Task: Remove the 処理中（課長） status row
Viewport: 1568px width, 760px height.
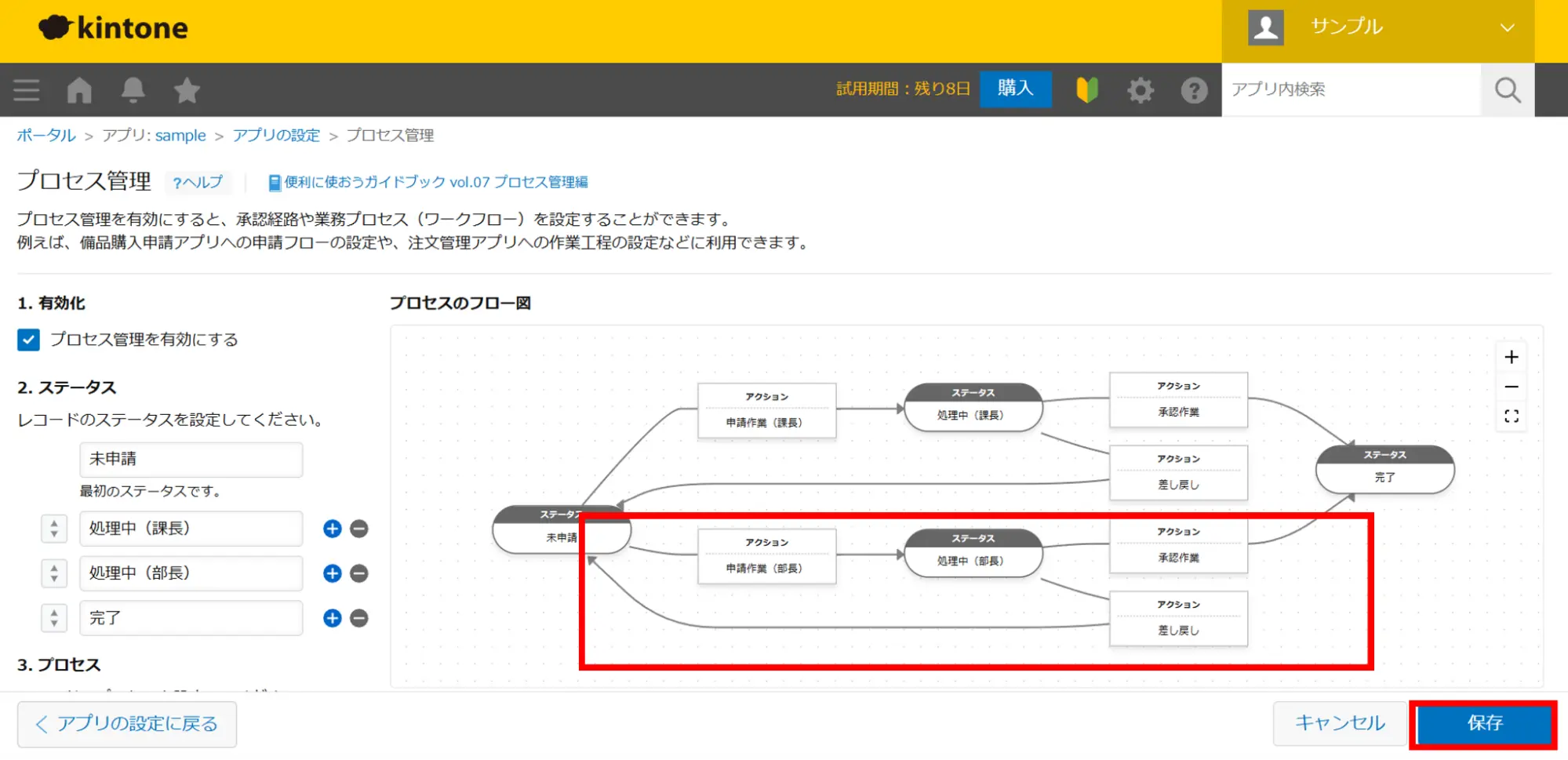Action: coord(359,529)
